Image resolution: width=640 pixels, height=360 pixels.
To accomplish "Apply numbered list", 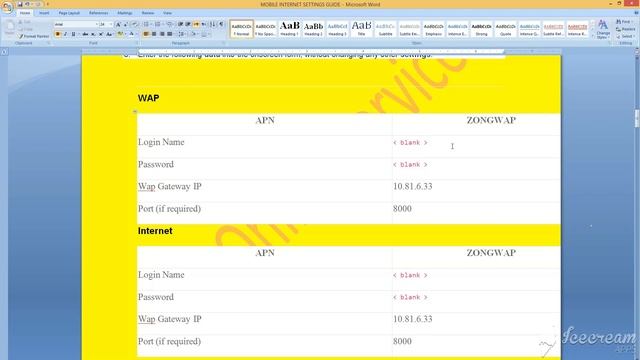I will tap(158, 24).
